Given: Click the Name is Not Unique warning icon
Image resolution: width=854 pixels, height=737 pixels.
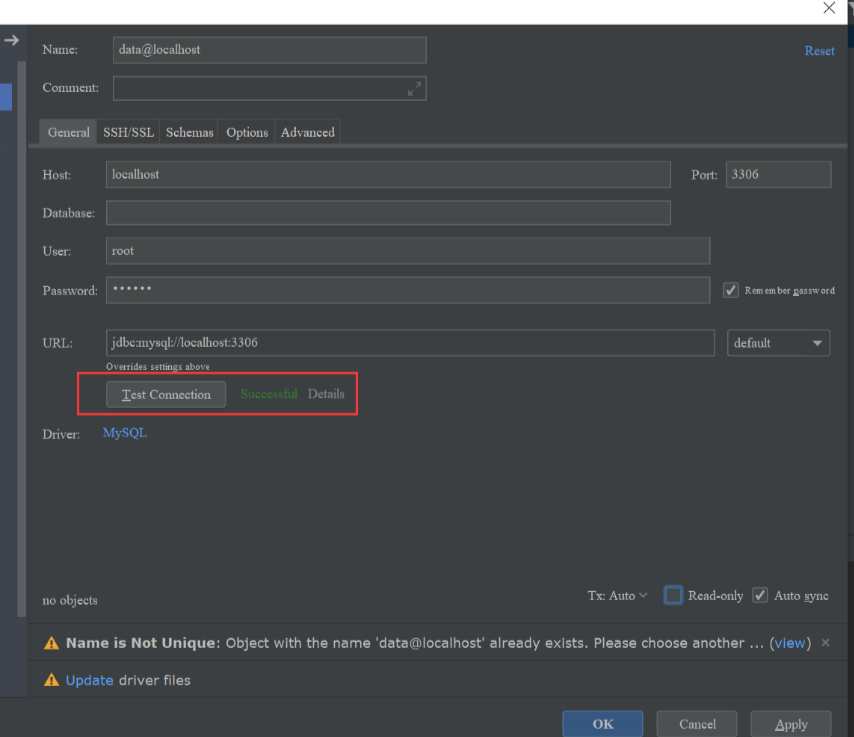Looking at the screenshot, I should coord(51,643).
